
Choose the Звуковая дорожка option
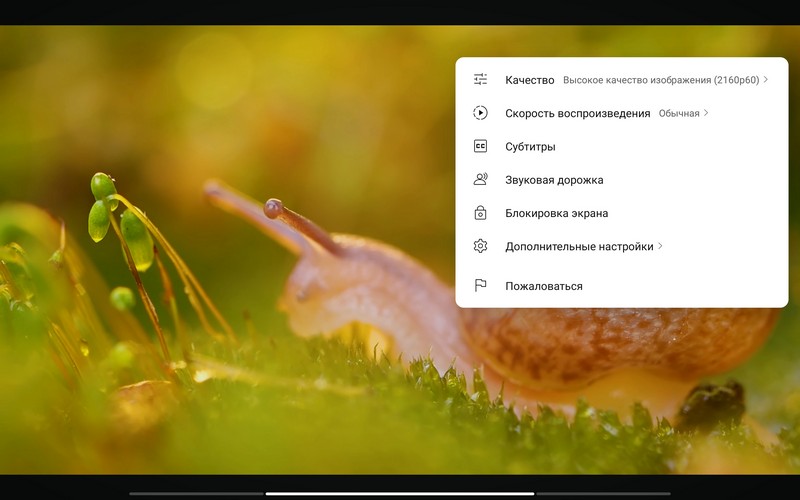(x=554, y=180)
